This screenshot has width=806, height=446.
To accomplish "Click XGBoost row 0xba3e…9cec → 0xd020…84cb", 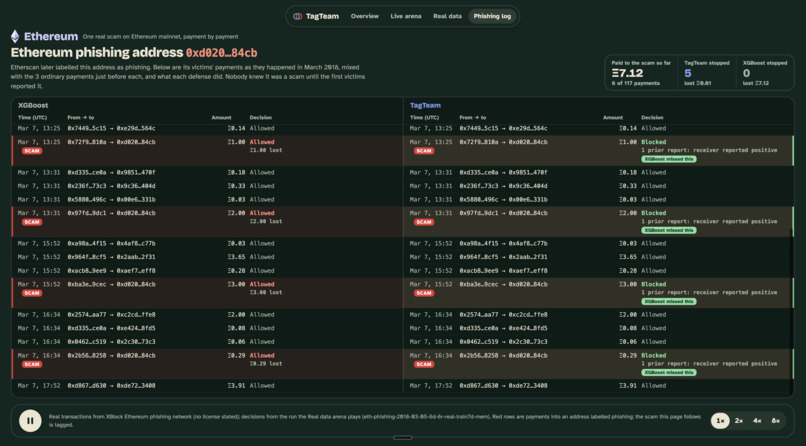I will pyautogui.click(x=207, y=293).
